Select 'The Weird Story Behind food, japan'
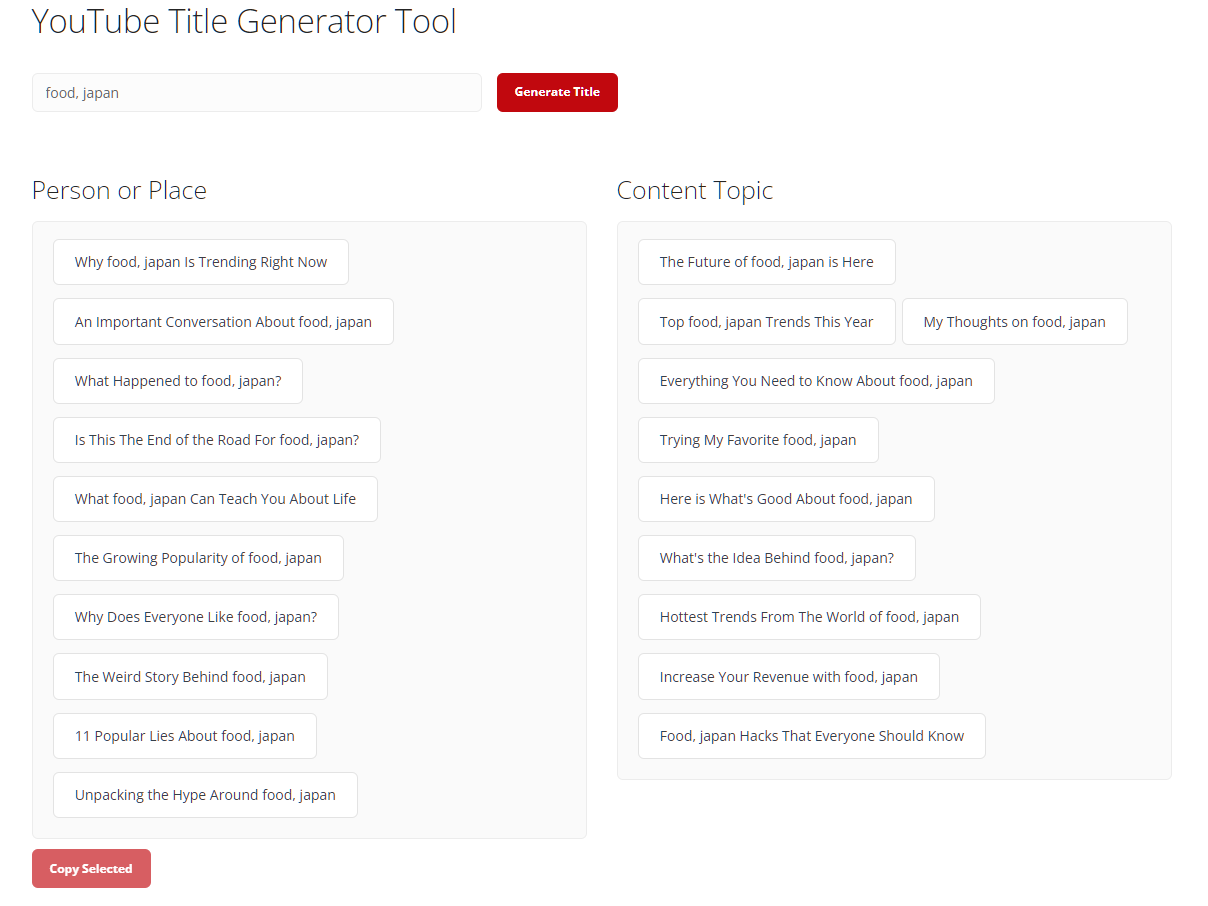The image size is (1208, 906). 190,677
